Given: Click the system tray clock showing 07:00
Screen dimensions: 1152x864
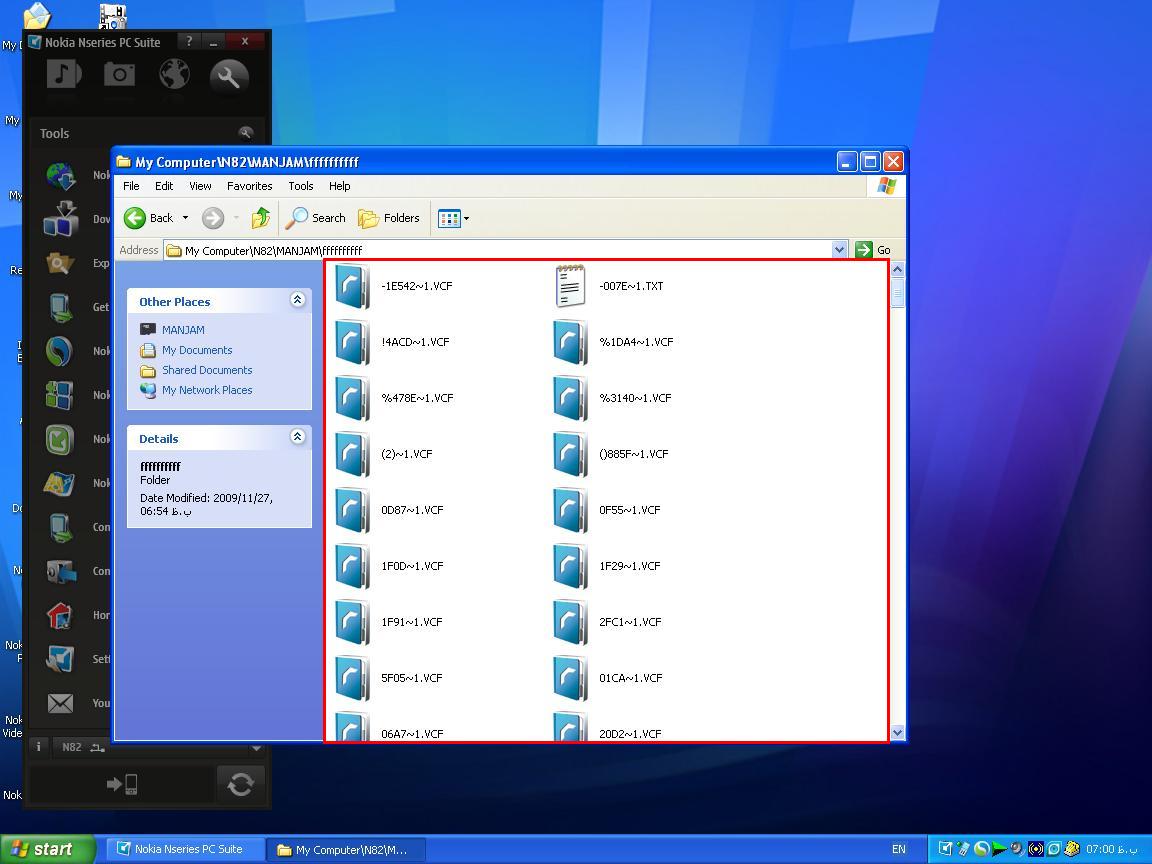Looking at the screenshot, I should (1112, 849).
